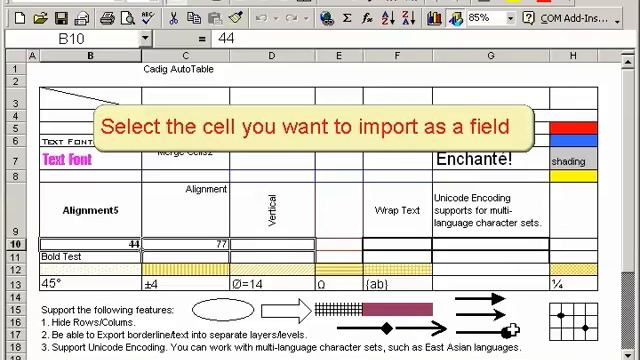
Task: Click the AutoSum sigma icon
Action: pos(347,18)
